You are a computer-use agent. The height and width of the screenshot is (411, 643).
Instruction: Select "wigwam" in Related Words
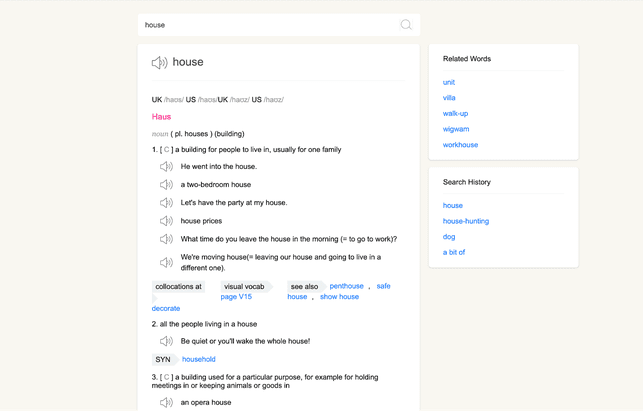click(x=456, y=129)
